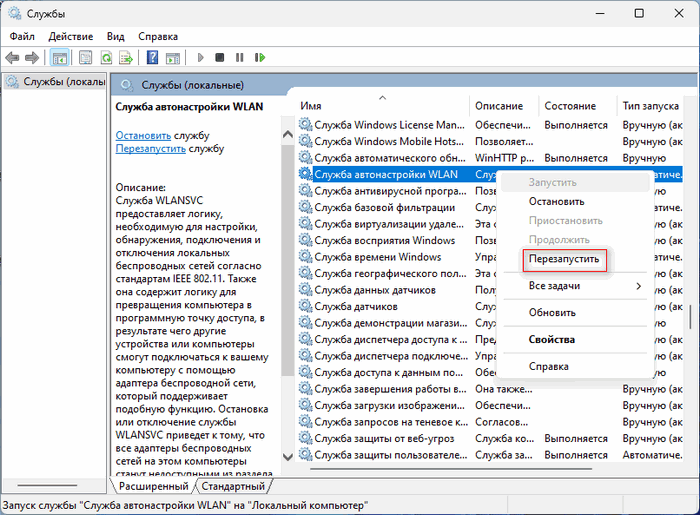Click the Перезапустить service link in the left panel
The height and width of the screenshot is (515, 700).
150,148
